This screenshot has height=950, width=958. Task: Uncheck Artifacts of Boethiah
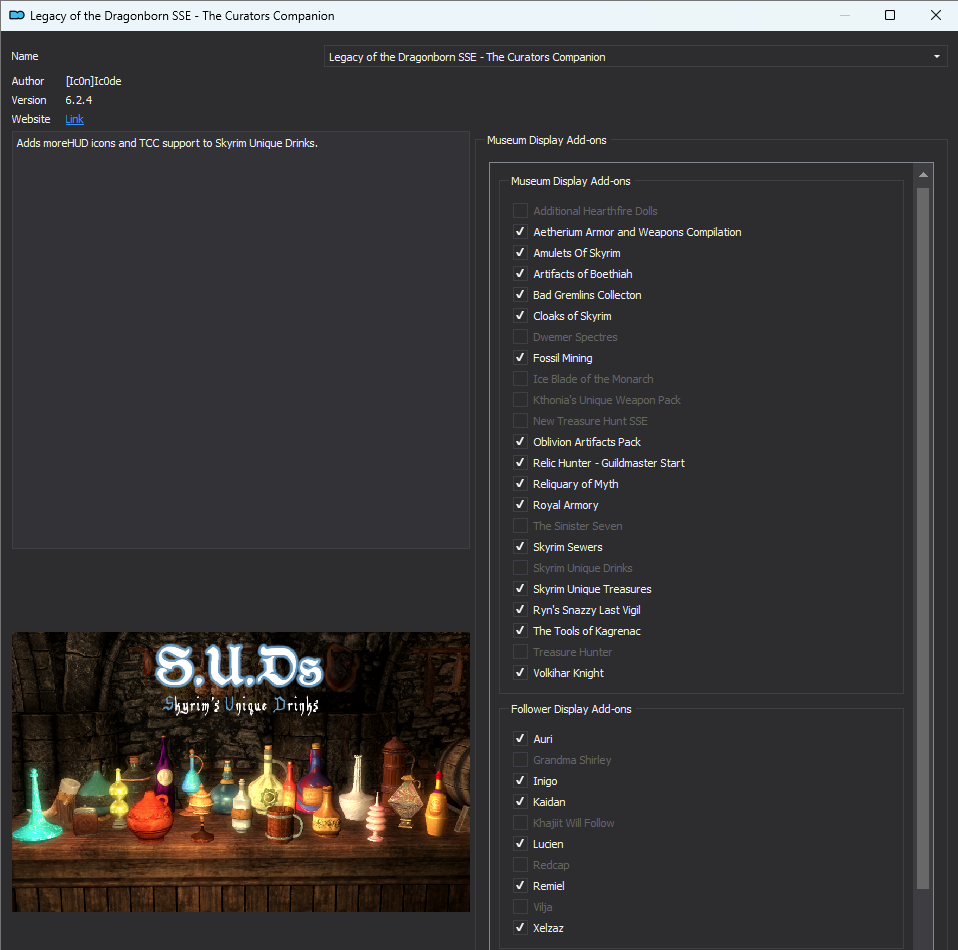(x=520, y=274)
